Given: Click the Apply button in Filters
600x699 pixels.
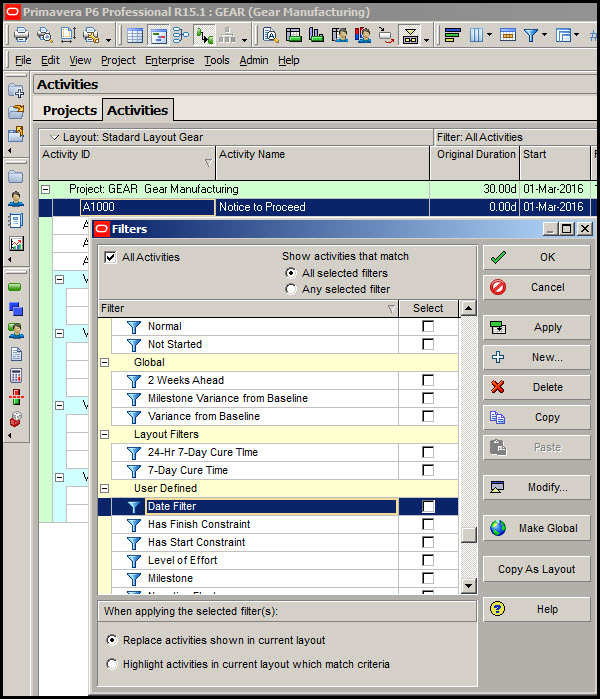Looking at the screenshot, I should pos(537,328).
